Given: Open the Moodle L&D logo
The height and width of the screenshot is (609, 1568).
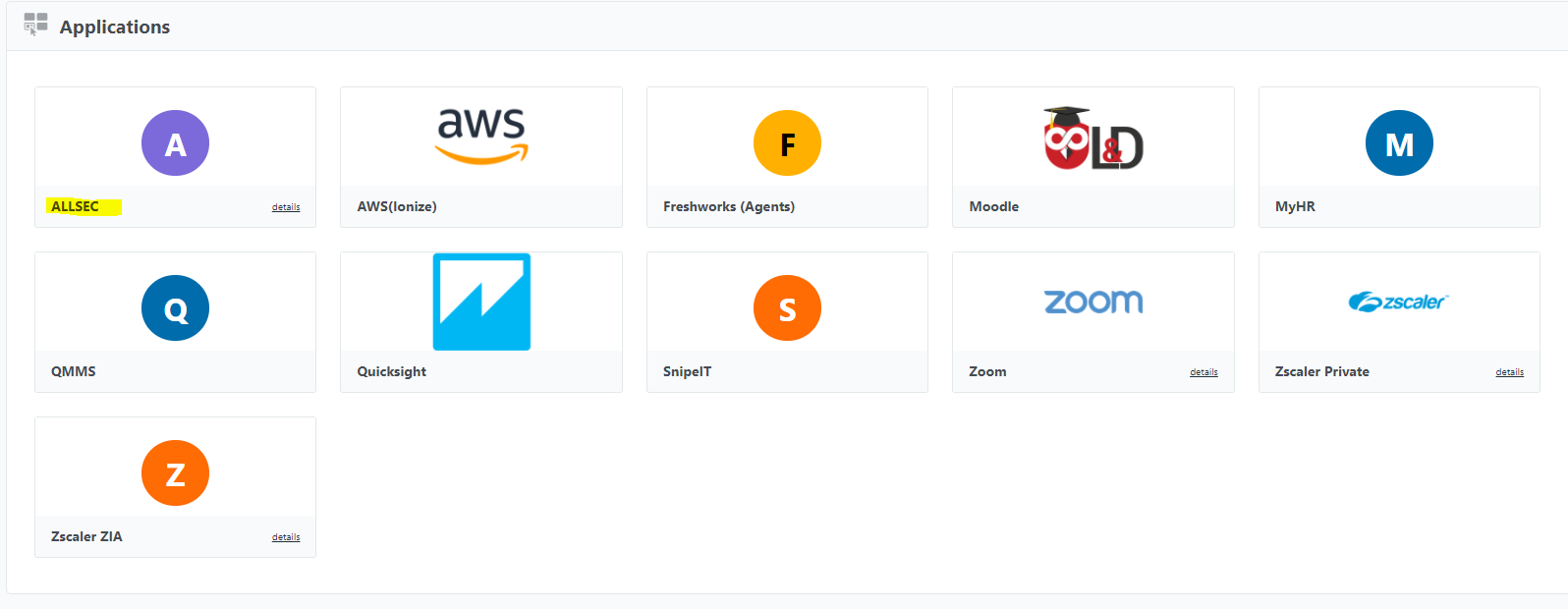Looking at the screenshot, I should coord(1093,138).
